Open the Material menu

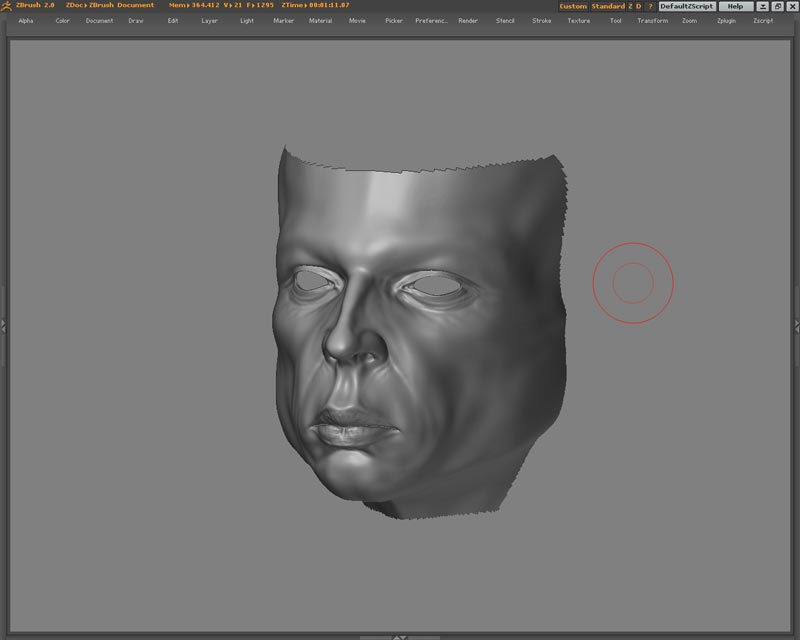(320, 21)
